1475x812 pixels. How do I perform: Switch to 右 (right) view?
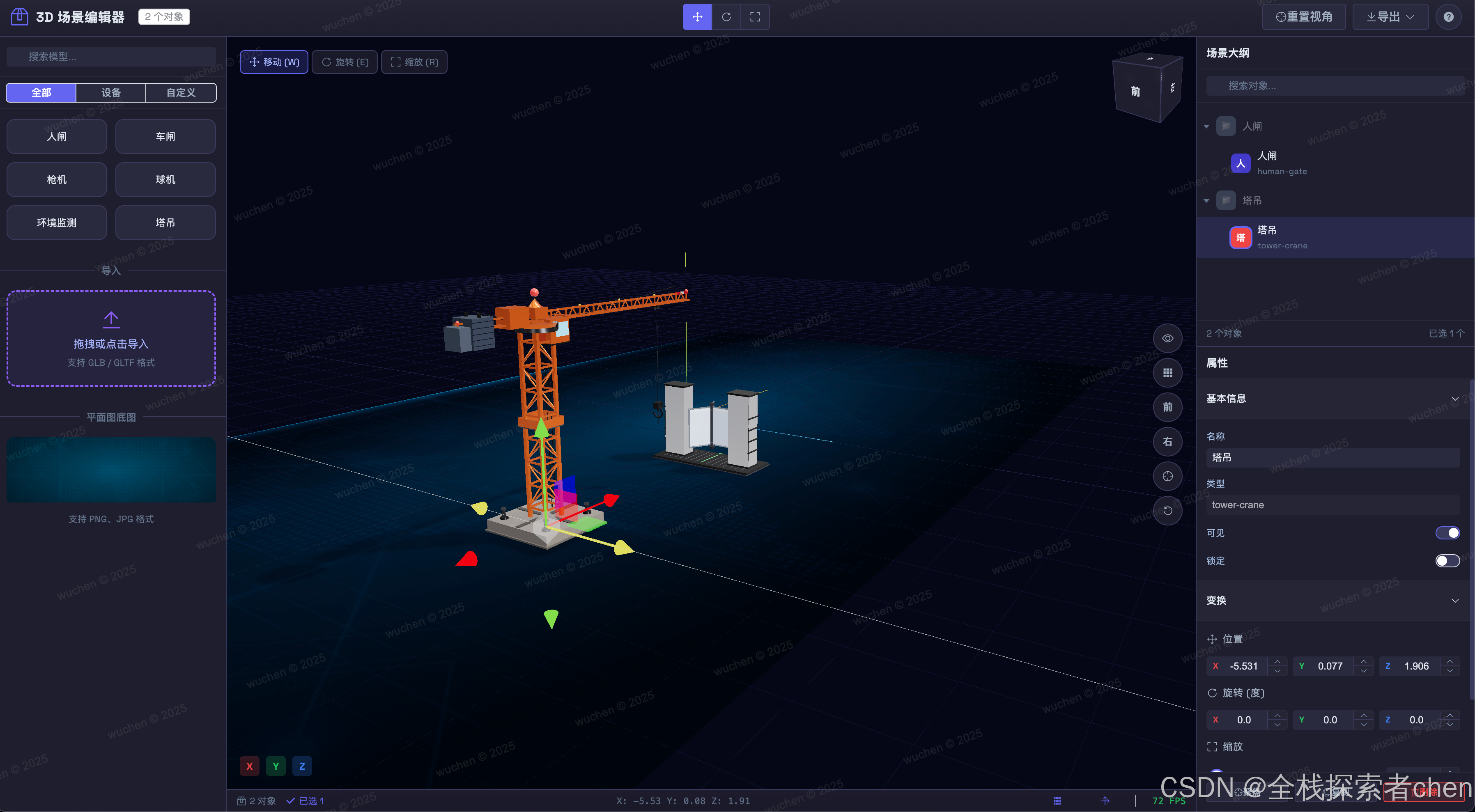point(1168,442)
